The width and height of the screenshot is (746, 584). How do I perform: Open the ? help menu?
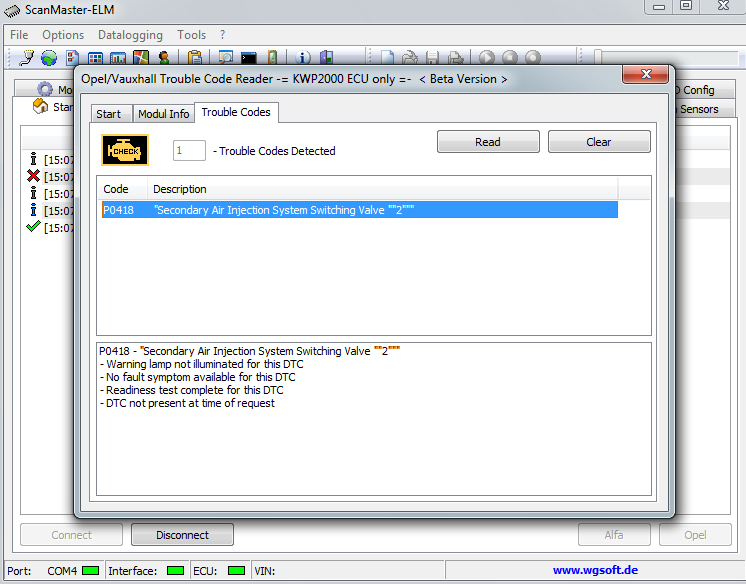click(x=222, y=35)
